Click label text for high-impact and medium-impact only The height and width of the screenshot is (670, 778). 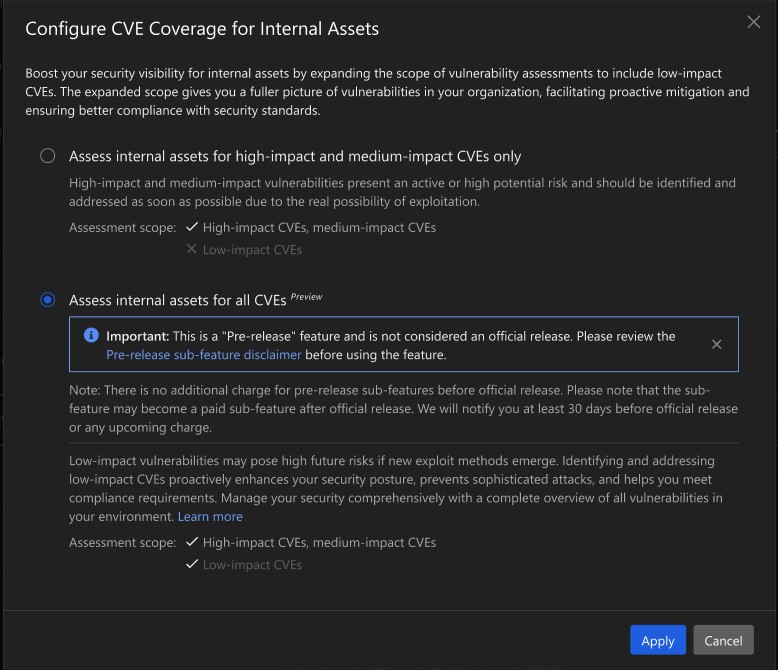pyautogui.click(x=295, y=156)
